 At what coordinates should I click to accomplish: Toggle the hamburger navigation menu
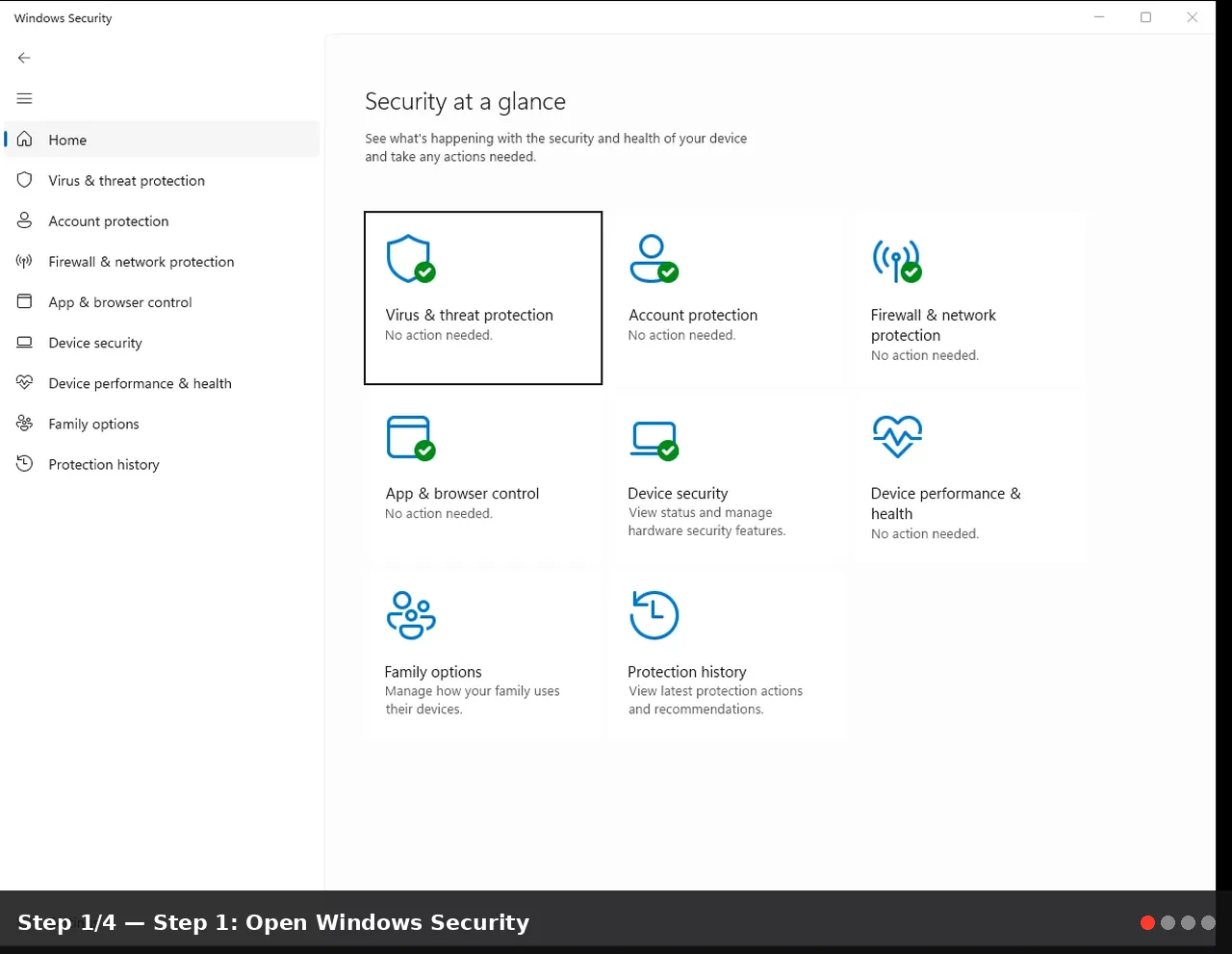[x=24, y=98]
